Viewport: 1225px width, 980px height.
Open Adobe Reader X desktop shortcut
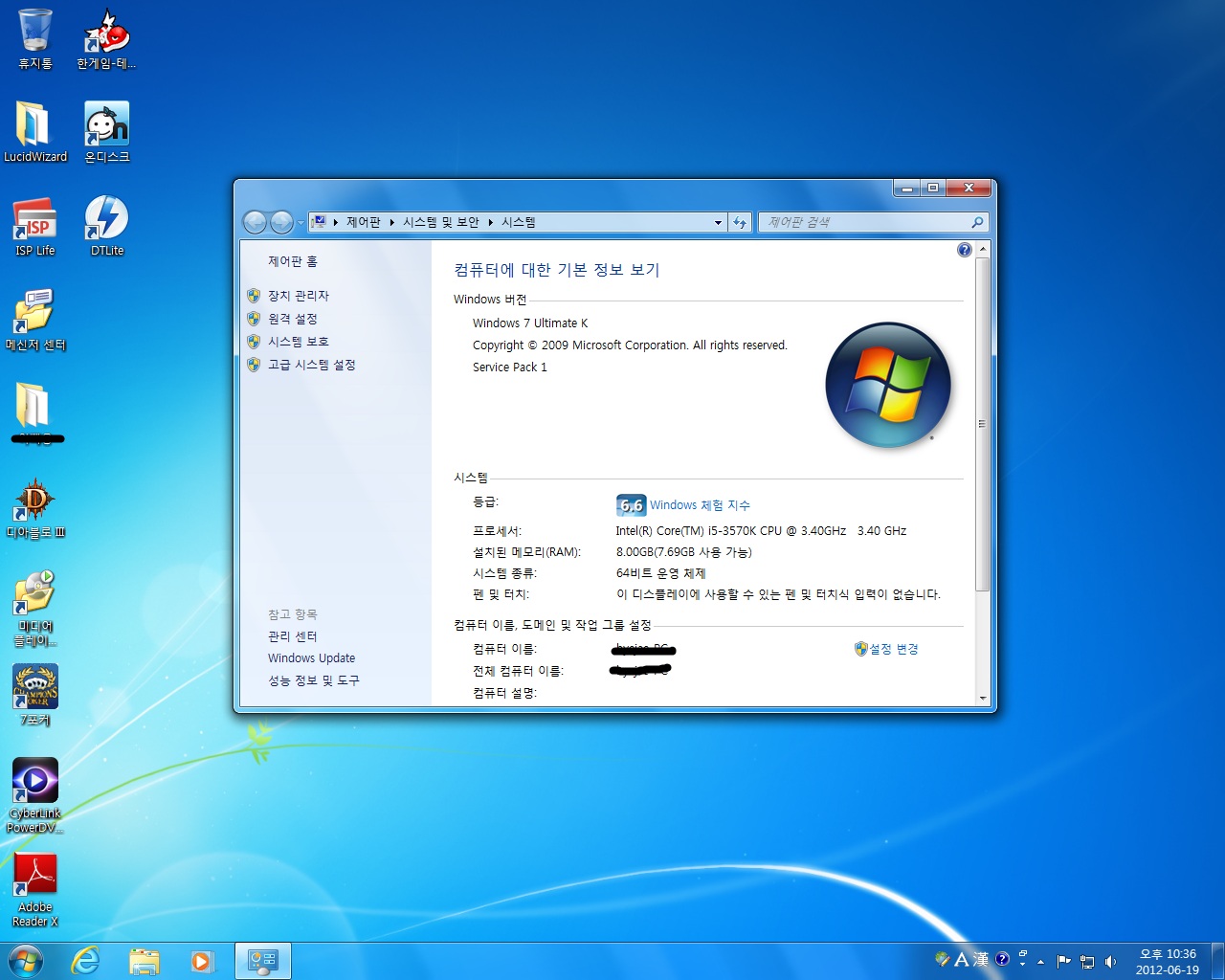coord(35,890)
